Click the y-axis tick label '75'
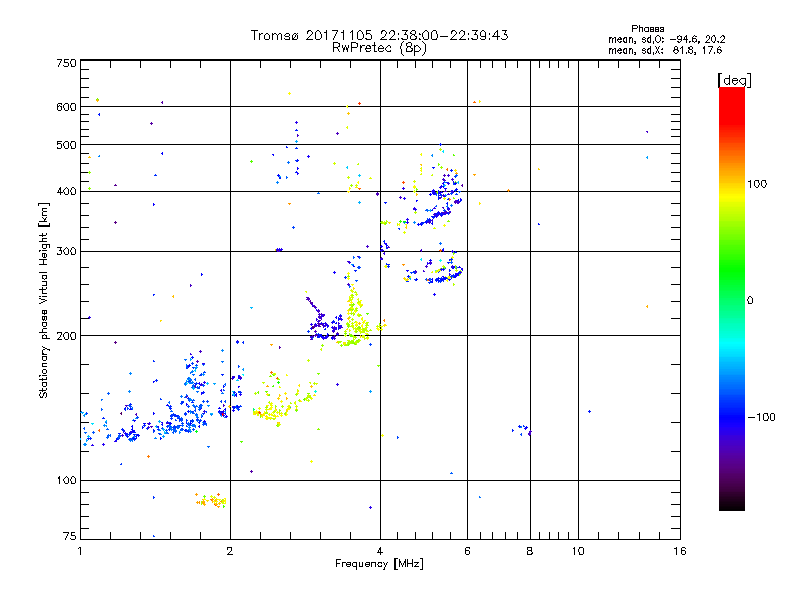This screenshot has width=800, height=600. (70, 536)
